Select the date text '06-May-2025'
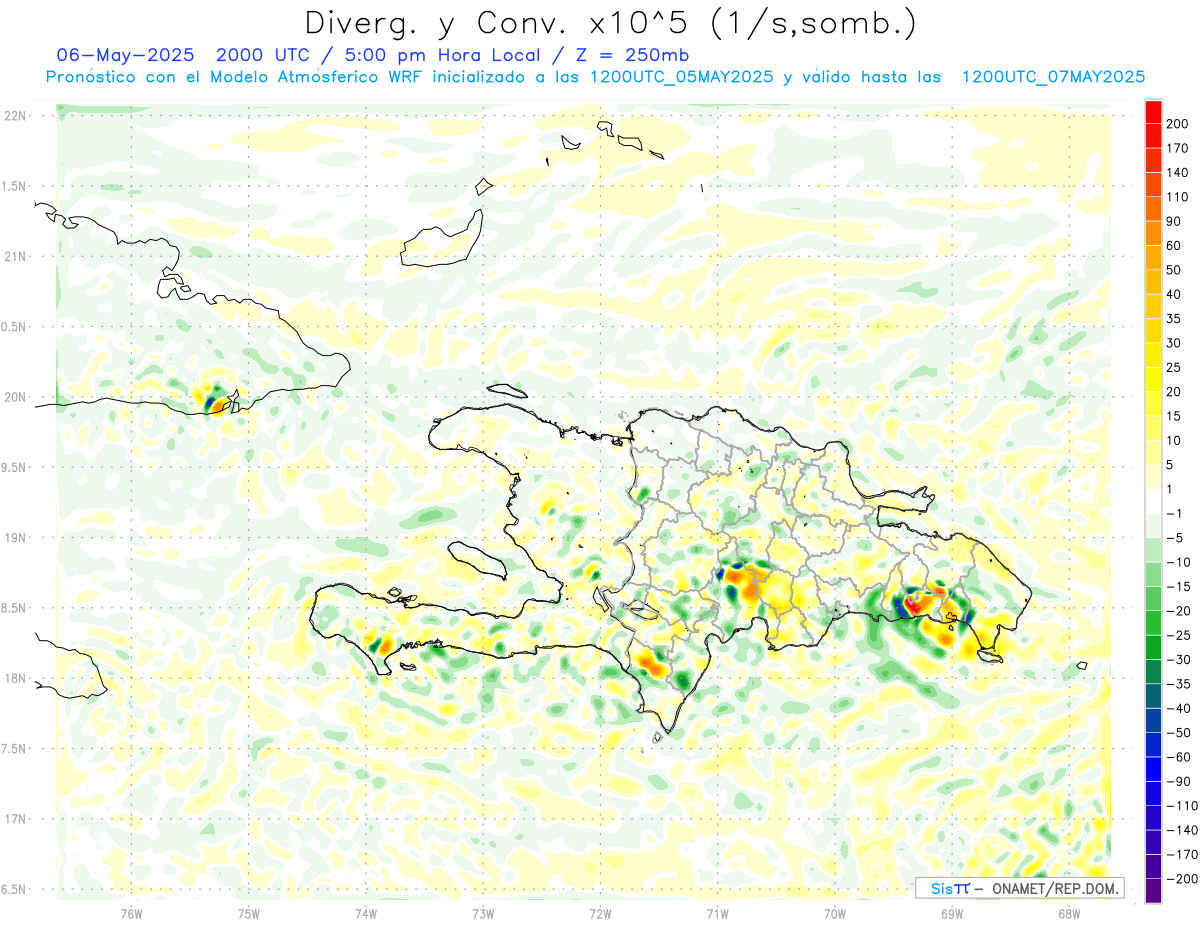This screenshot has height=927, width=1200. [124, 54]
